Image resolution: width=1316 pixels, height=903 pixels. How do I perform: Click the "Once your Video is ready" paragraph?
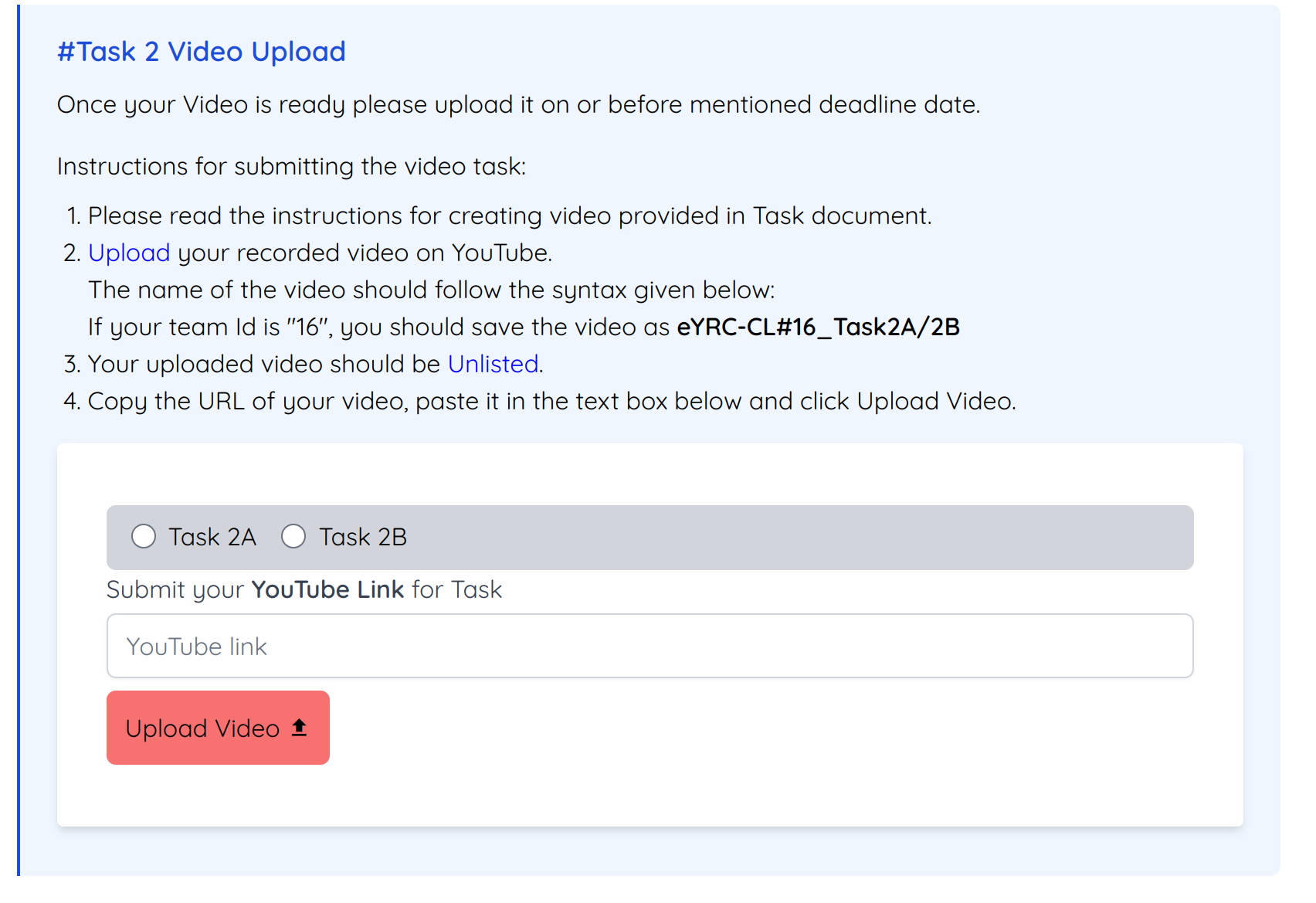518,104
